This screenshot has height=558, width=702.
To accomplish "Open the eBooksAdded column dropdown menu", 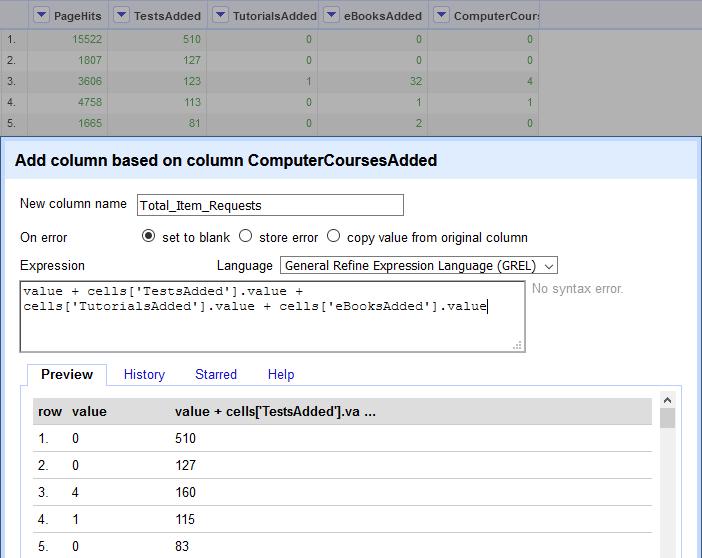I will pyautogui.click(x=331, y=15).
